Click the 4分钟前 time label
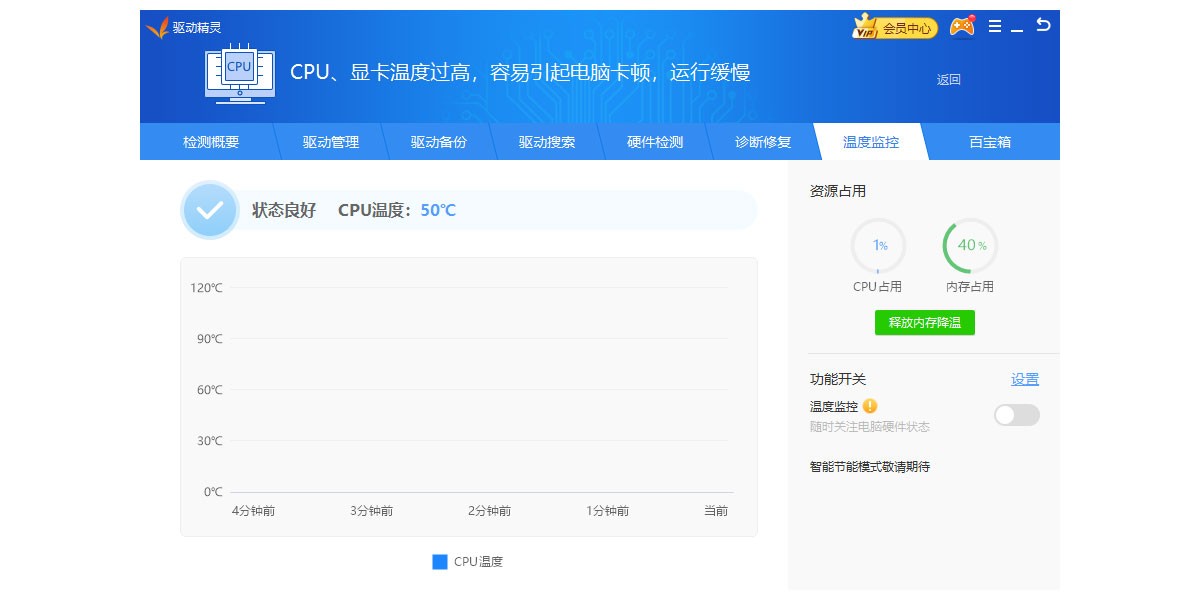Image resolution: width=1200 pixels, height=600 pixels. click(x=254, y=511)
